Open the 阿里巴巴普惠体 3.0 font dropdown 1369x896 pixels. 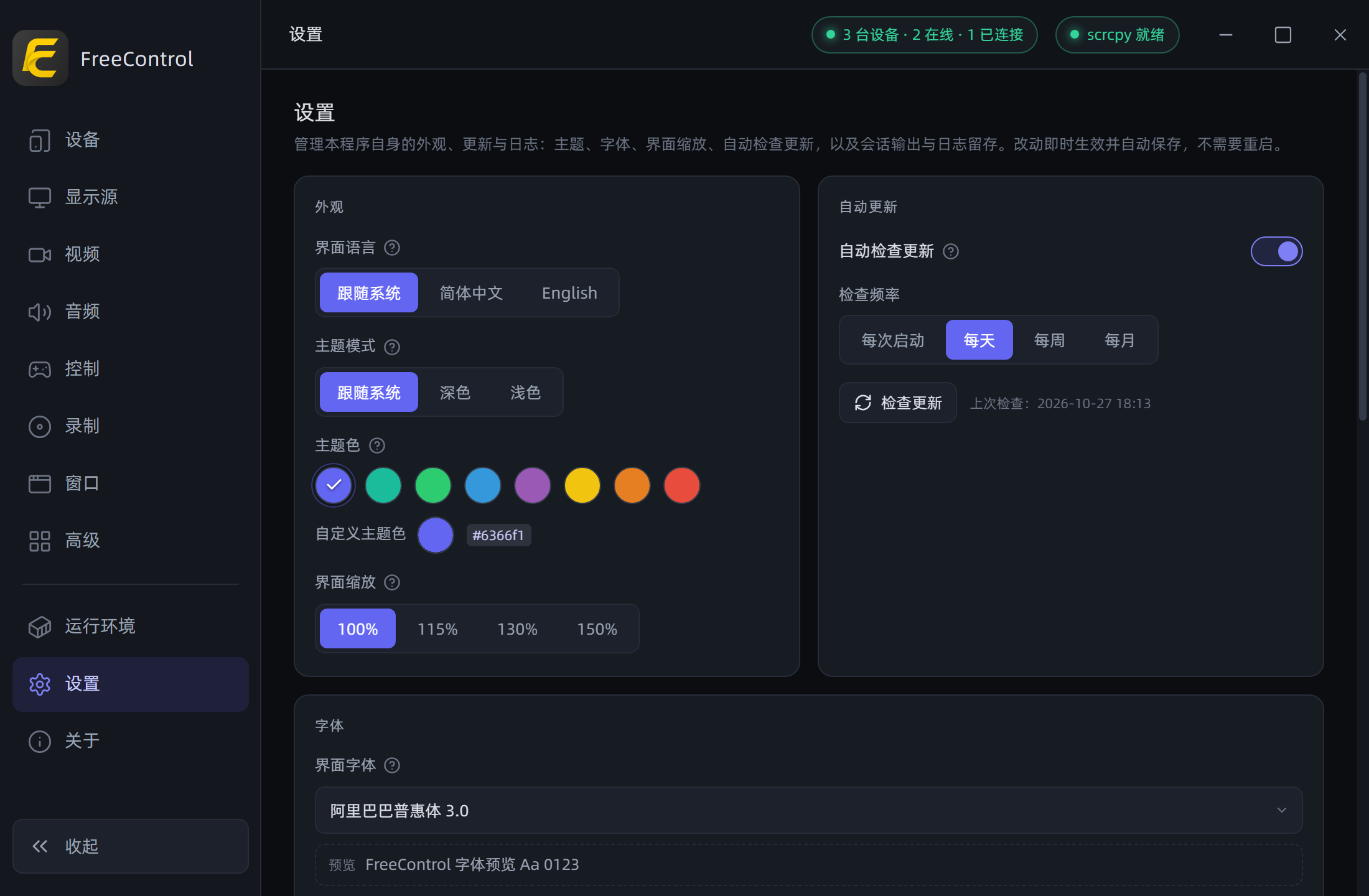[809, 811]
